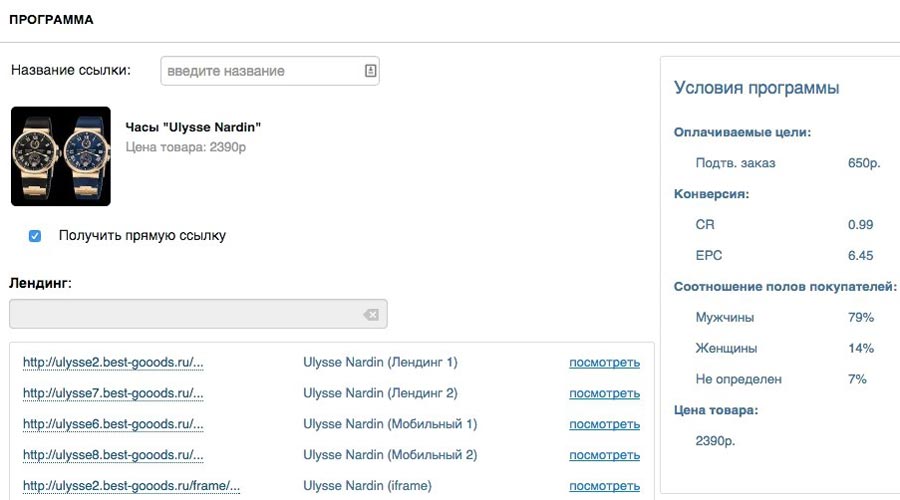Screen dimensions: 900x500
Task: Click the "Условия программы" heading
Action: [x=757, y=88]
